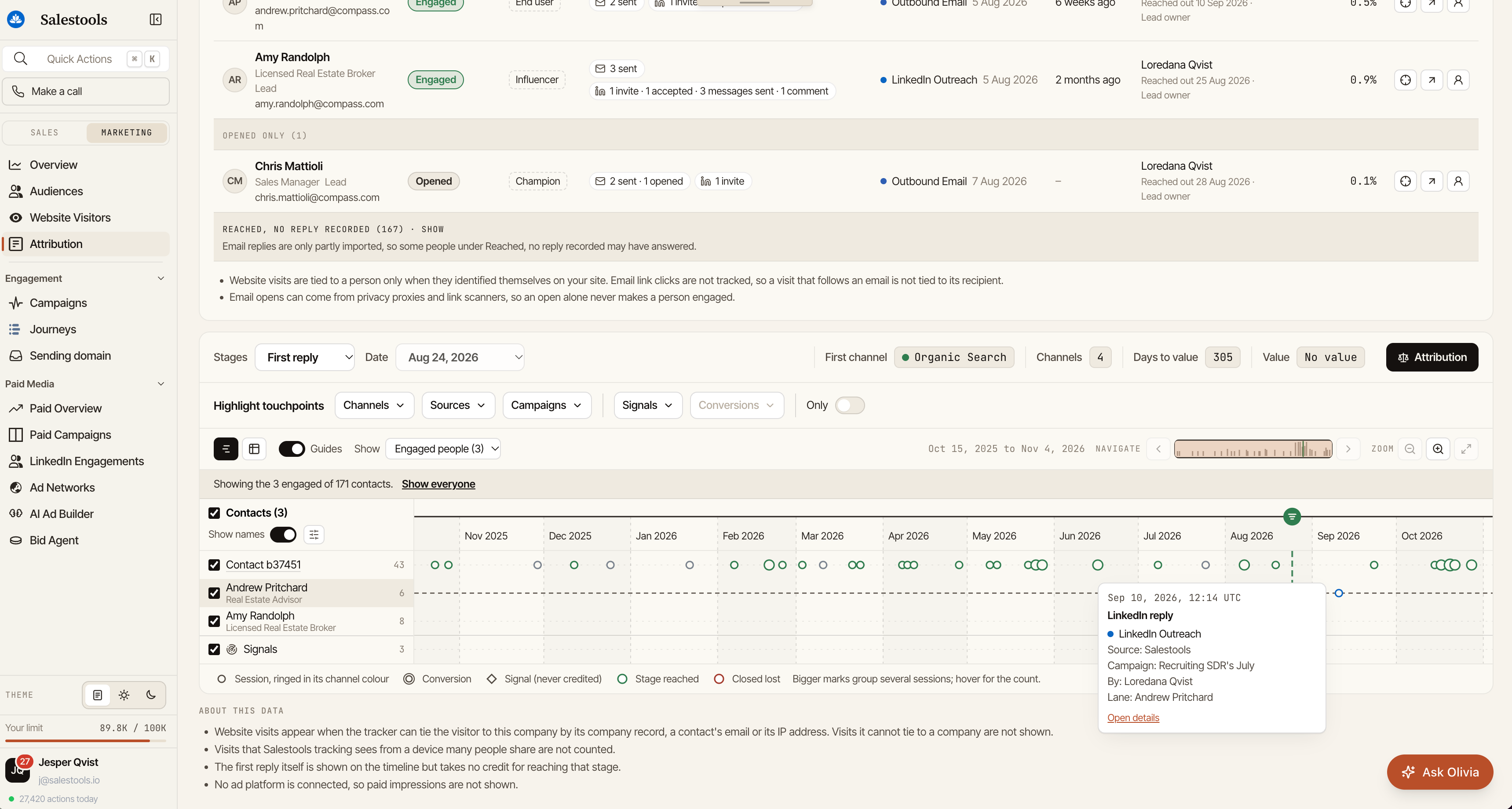The image size is (1512, 809).
Task: Turn off Show names switch
Action: (x=283, y=535)
